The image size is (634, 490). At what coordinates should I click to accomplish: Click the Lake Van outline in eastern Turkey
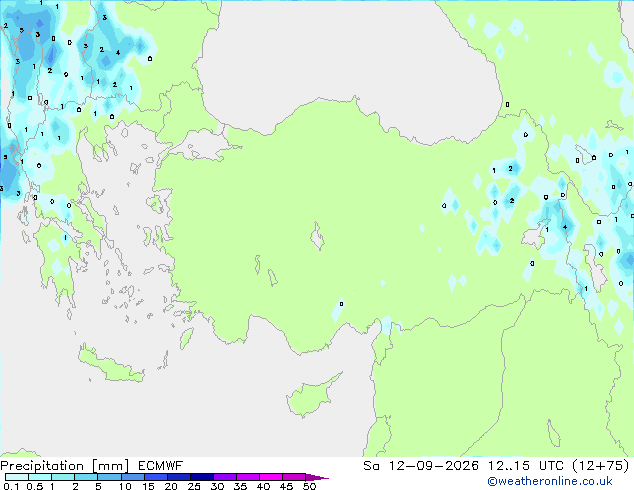coord(534,235)
